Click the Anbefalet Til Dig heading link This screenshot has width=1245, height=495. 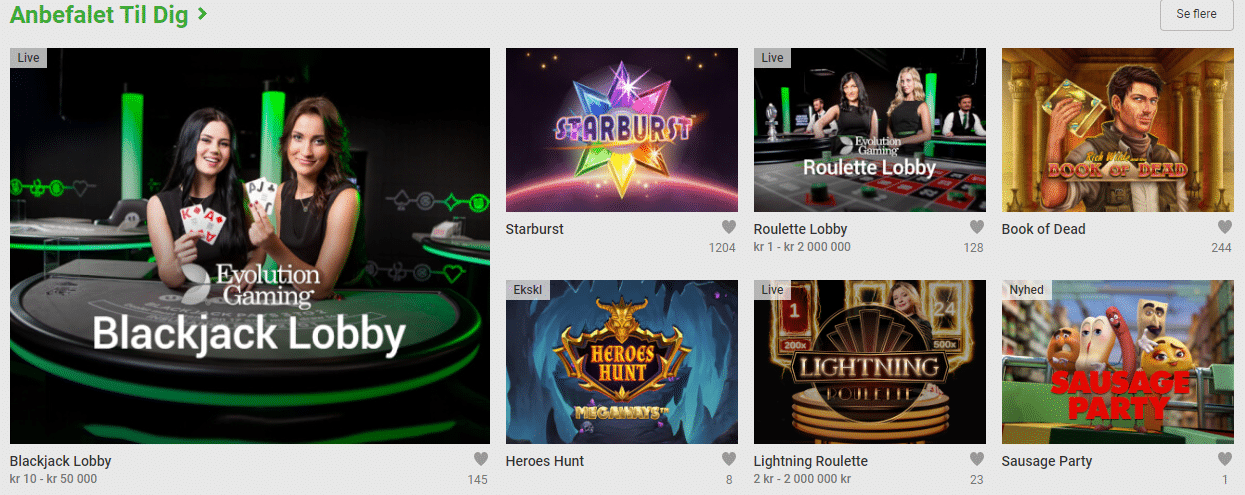[99, 15]
